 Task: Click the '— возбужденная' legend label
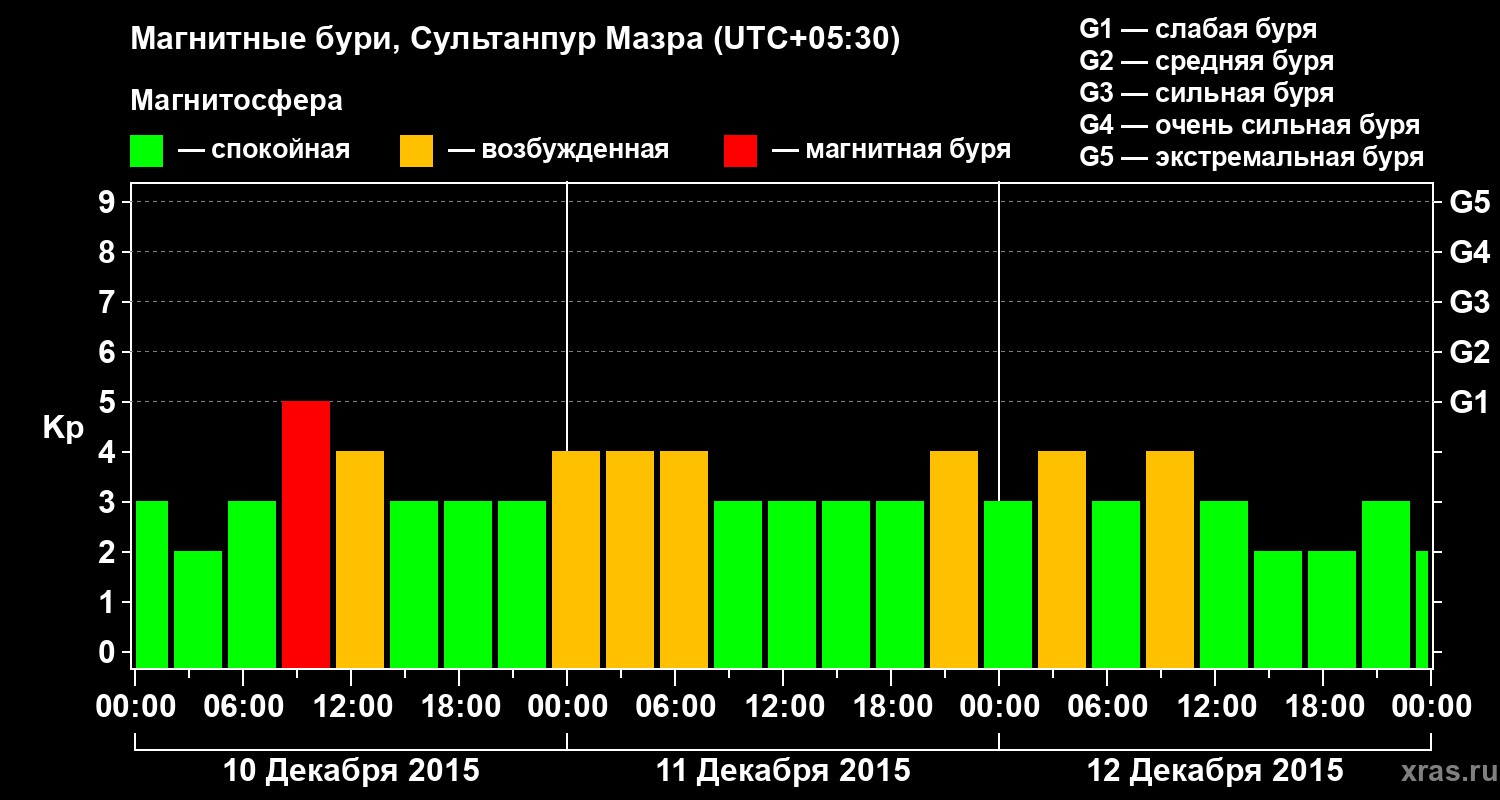tap(558, 150)
